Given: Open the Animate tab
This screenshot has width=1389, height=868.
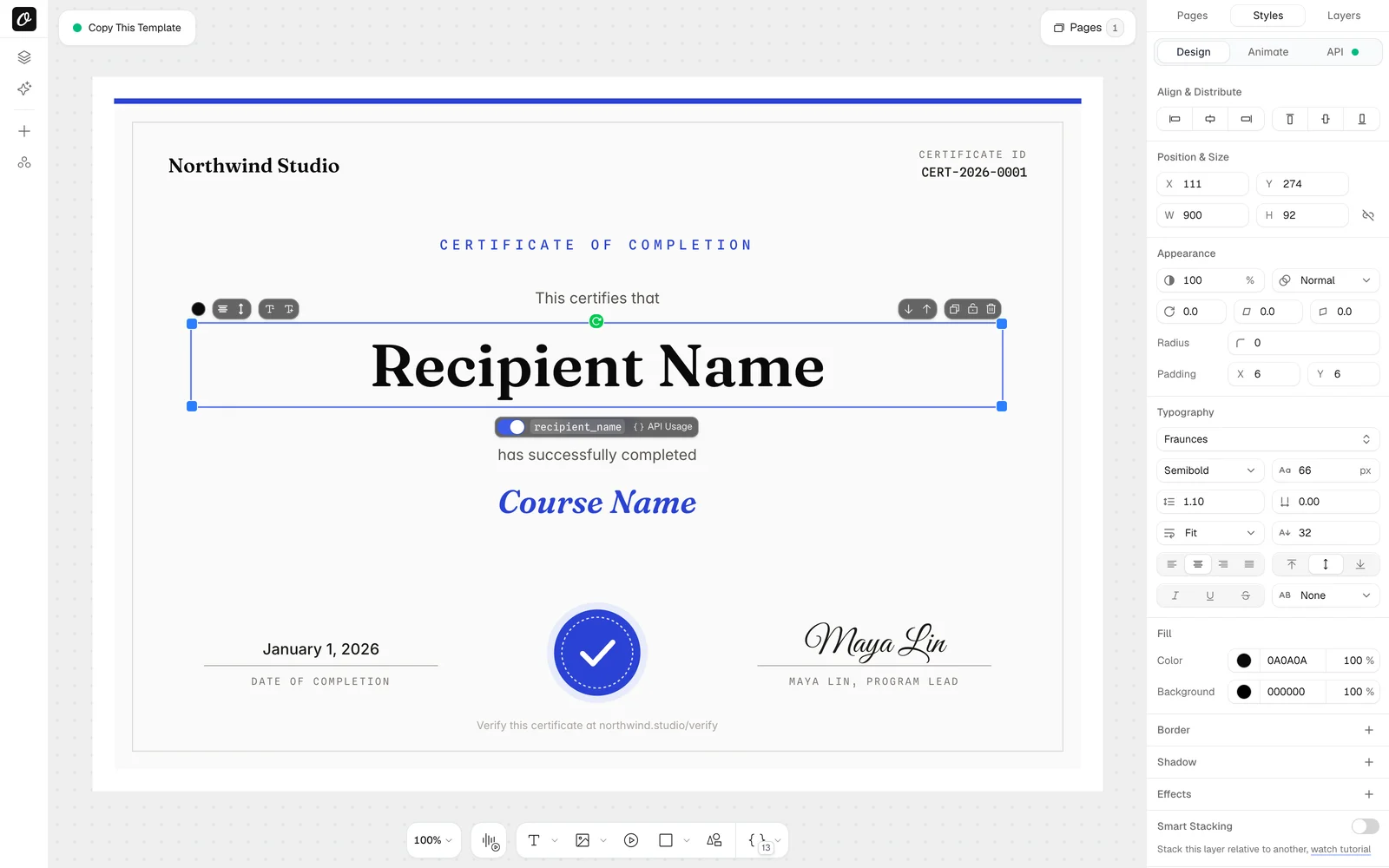Looking at the screenshot, I should point(1267,52).
